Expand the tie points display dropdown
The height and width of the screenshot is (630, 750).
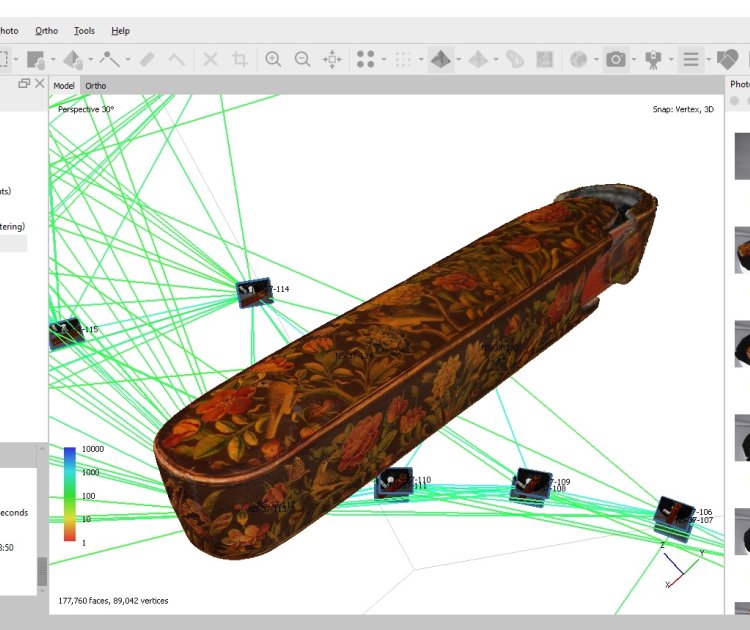click(x=384, y=60)
